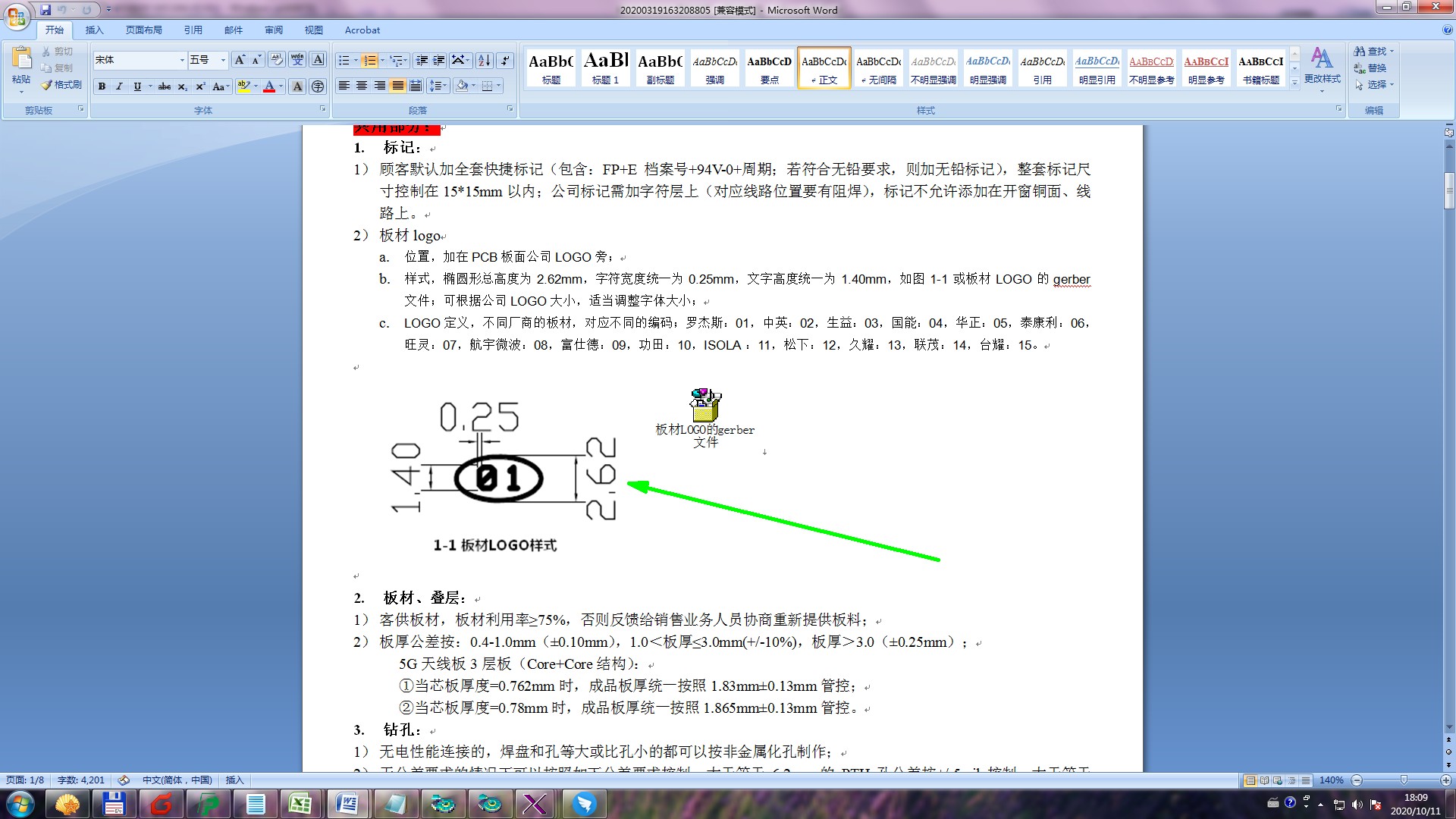Click the superscript x² icon
1456x819 pixels.
(199, 86)
